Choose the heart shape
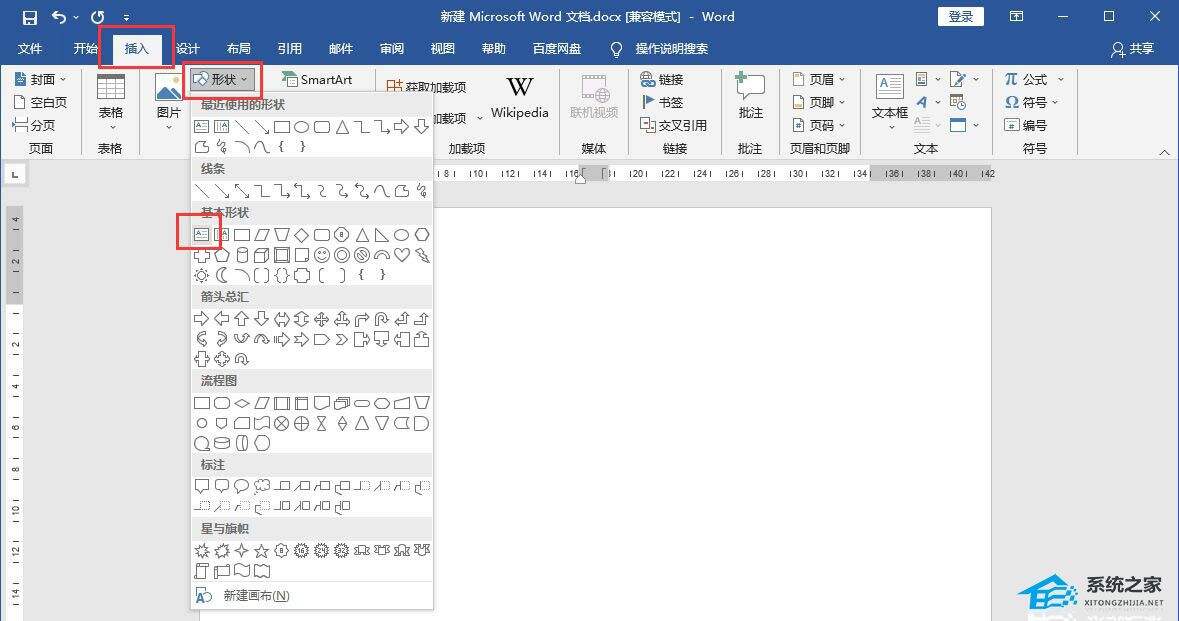Screen dimensions: 1179x621 [x=402, y=255]
